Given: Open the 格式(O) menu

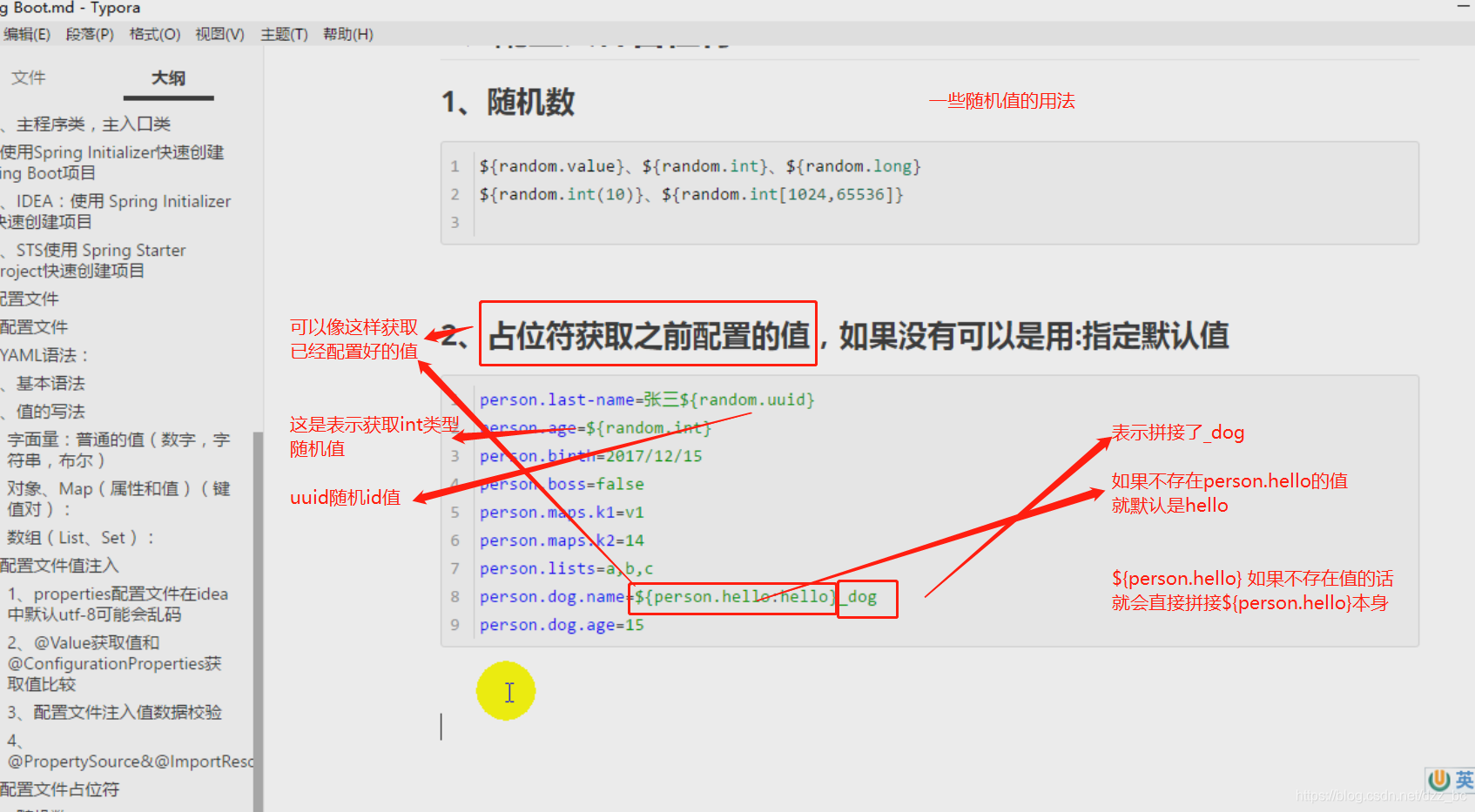Looking at the screenshot, I should [x=154, y=34].
